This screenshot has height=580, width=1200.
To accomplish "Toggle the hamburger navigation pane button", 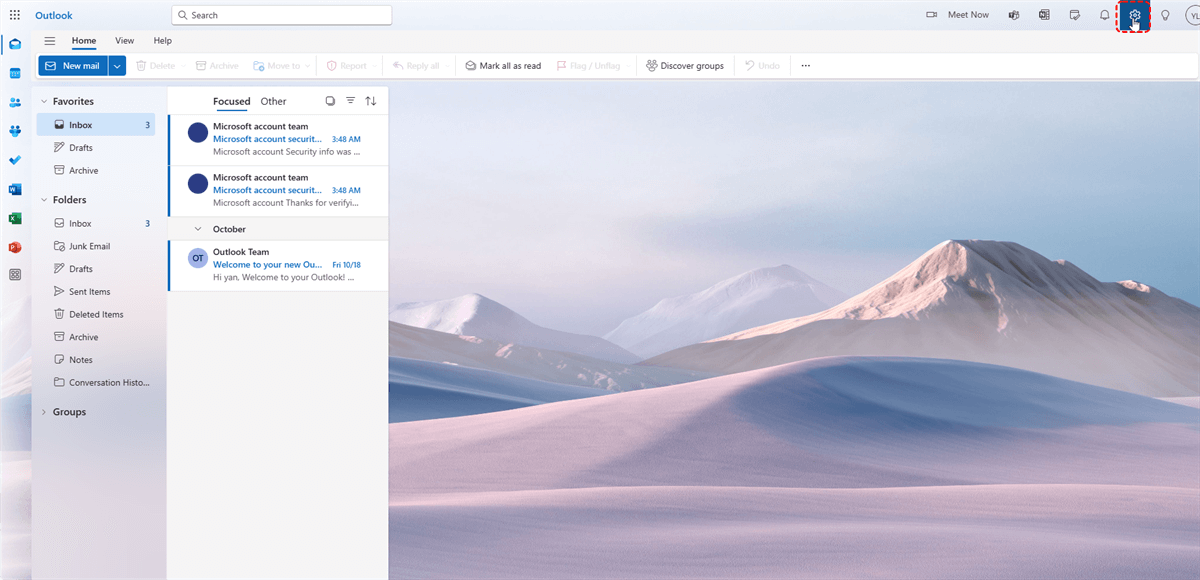I will tap(49, 41).
